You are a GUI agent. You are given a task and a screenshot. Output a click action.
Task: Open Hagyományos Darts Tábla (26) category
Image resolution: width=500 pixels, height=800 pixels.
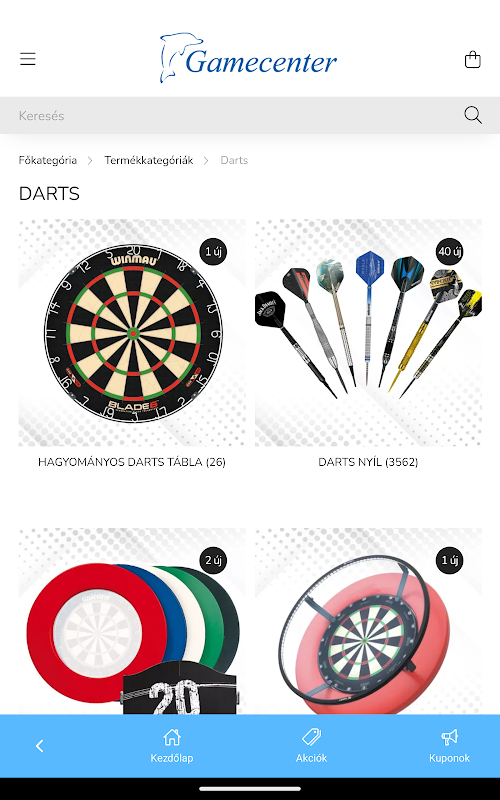(x=132, y=462)
